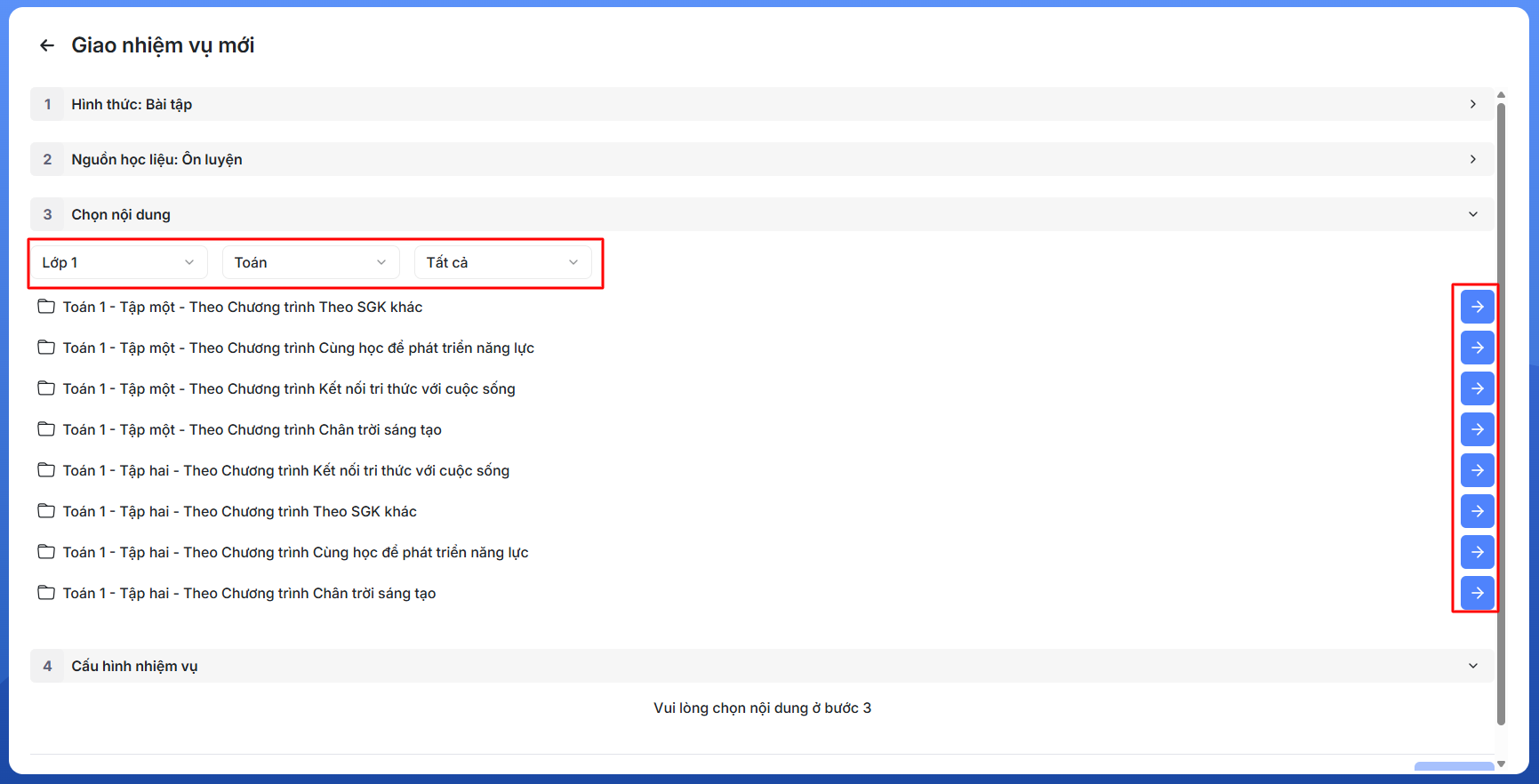Collapse the Chọn nội dung section
This screenshot has width=1539, height=784.
point(1472,214)
